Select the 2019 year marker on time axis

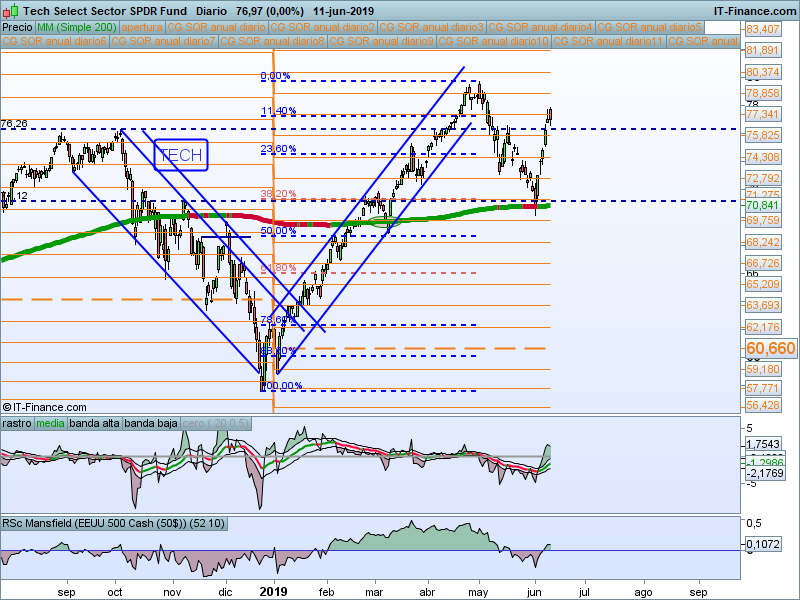click(273, 592)
